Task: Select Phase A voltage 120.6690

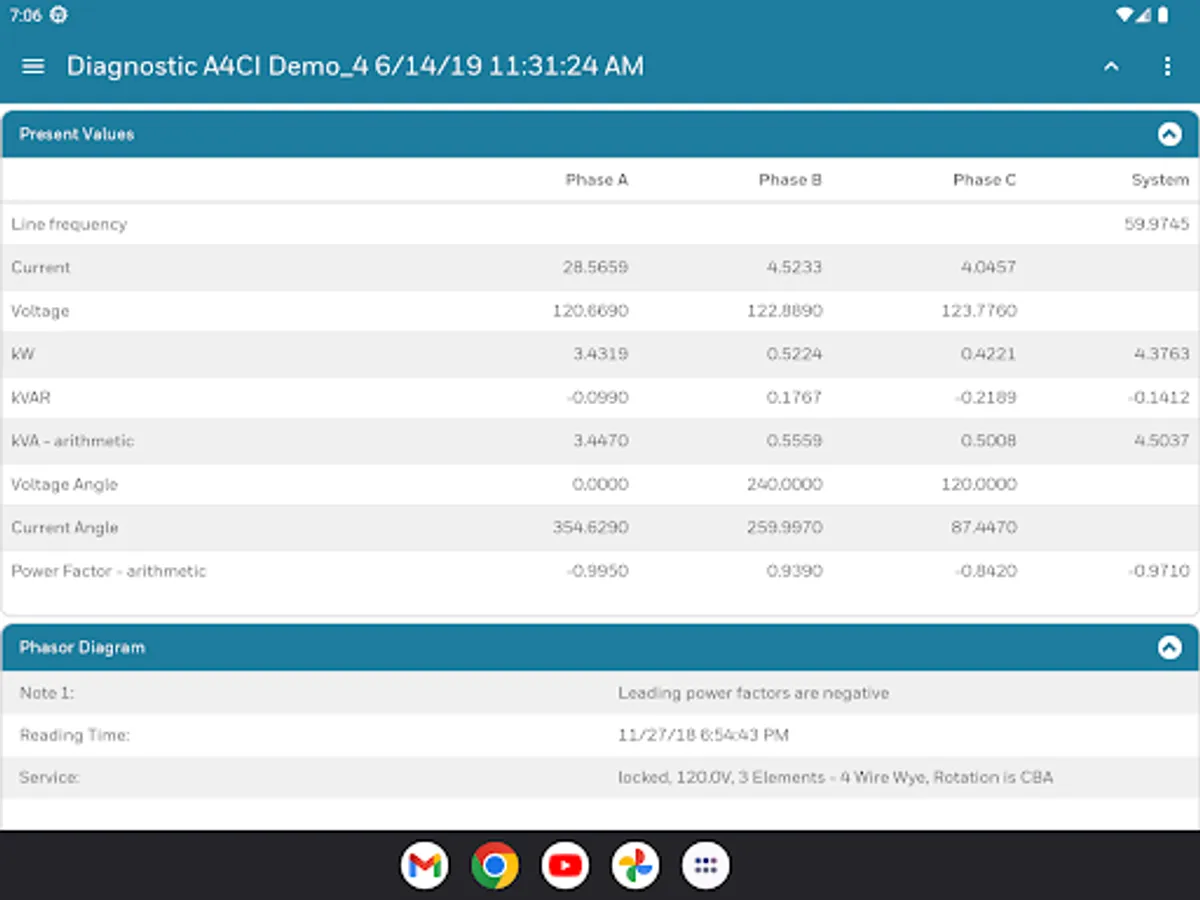Action: (x=590, y=311)
